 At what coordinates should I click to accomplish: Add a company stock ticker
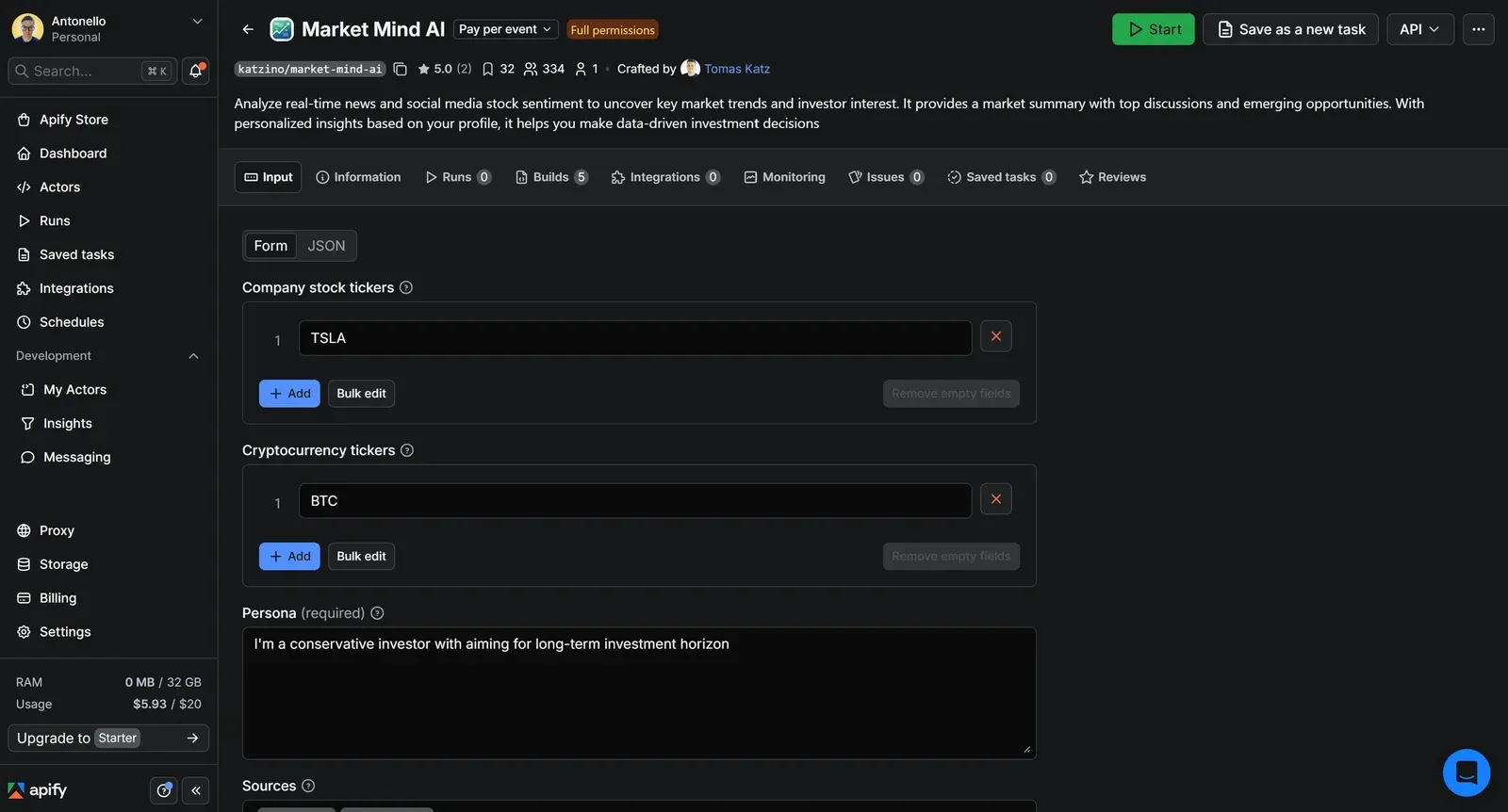[289, 394]
